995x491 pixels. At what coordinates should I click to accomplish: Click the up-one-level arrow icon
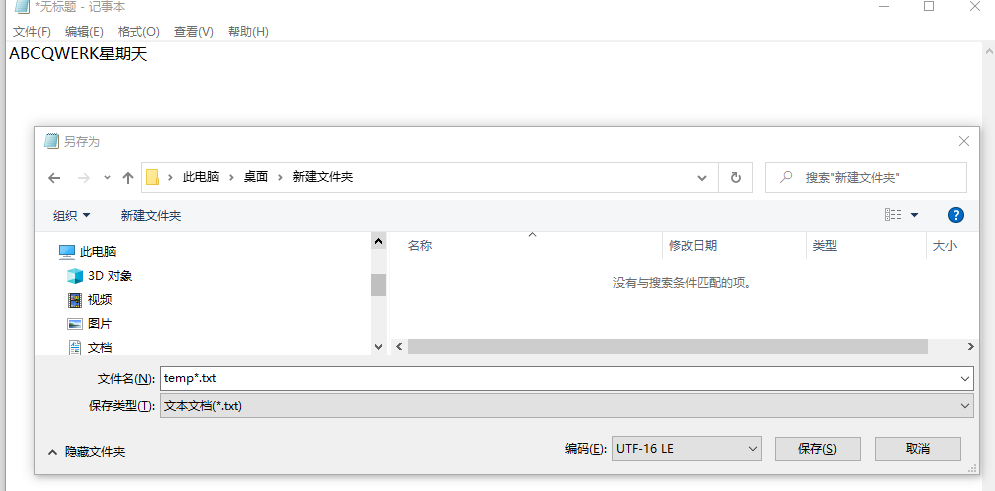128,177
